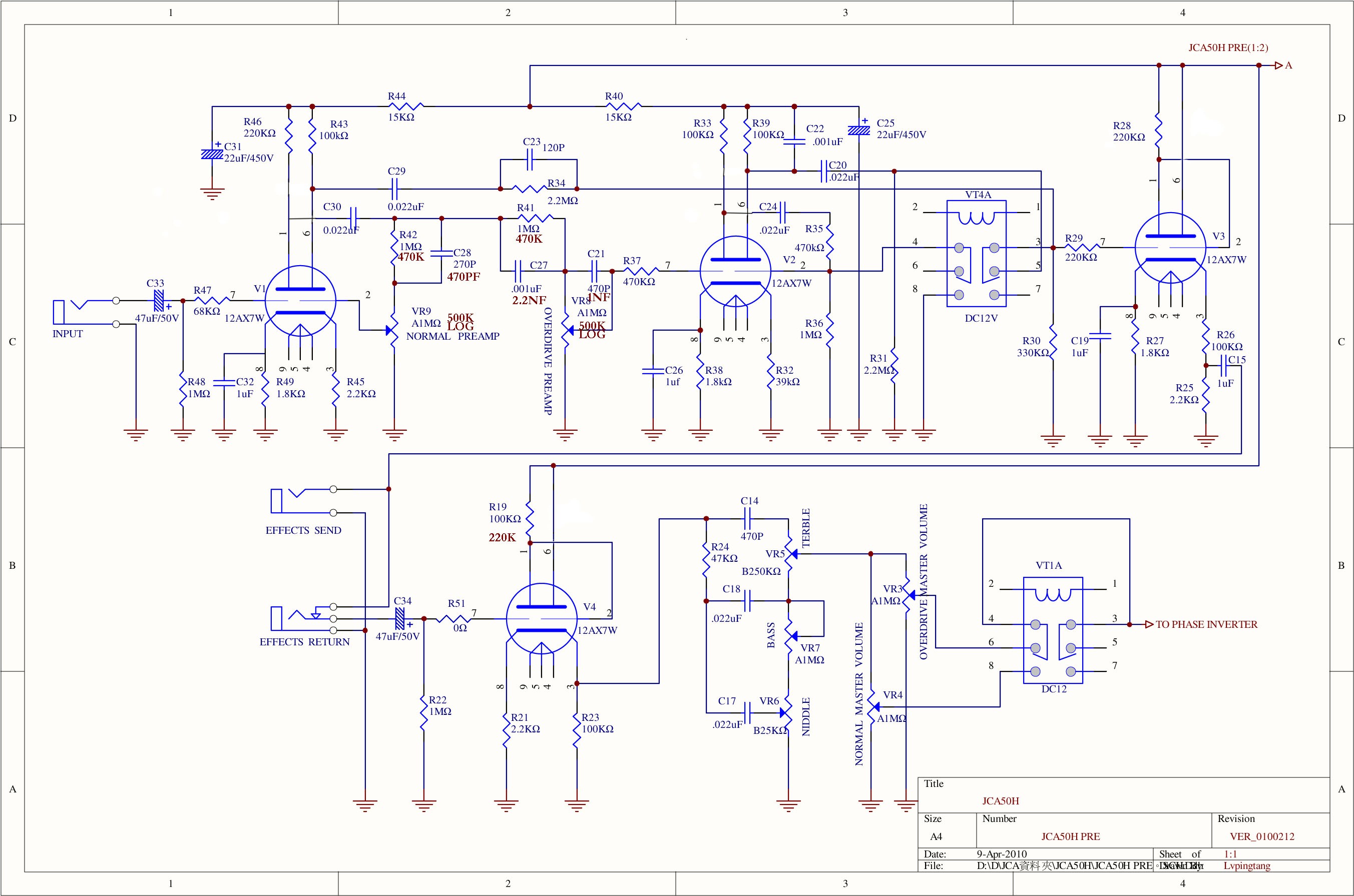Select the C31 electrolytic capacitor symbol
The height and width of the screenshot is (896, 1354).
212,154
